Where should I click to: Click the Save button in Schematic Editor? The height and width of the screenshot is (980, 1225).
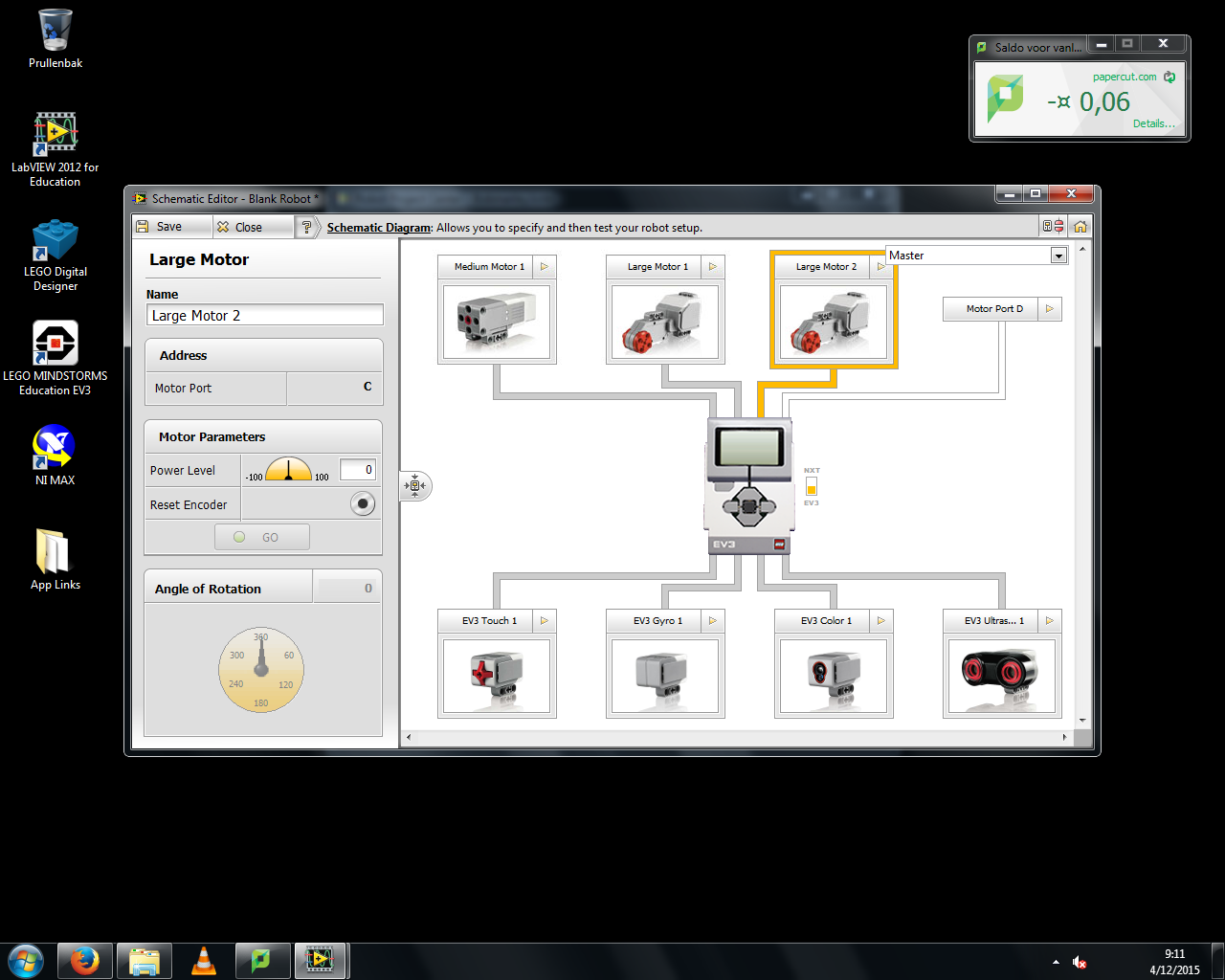(171, 227)
